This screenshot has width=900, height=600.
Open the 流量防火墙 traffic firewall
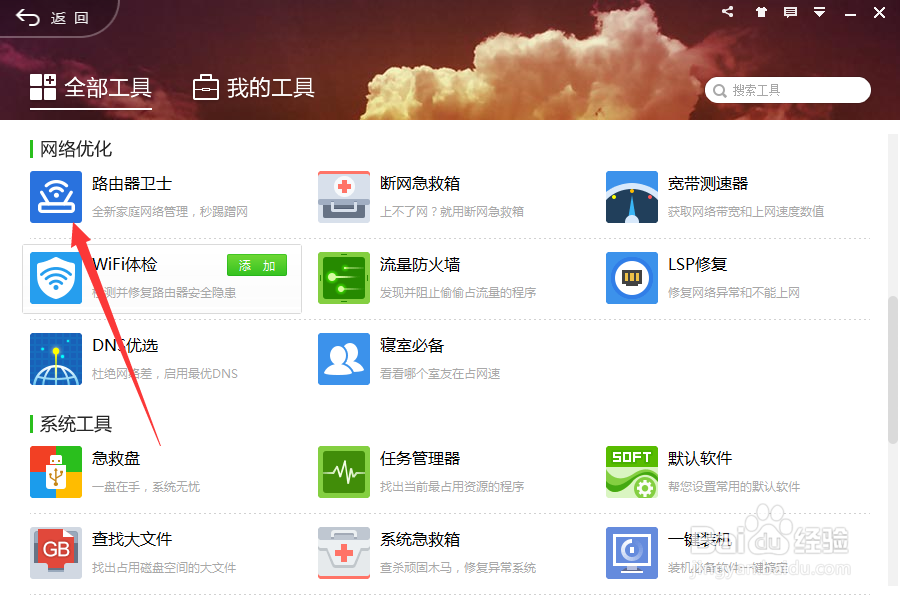(x=344, y=278)
